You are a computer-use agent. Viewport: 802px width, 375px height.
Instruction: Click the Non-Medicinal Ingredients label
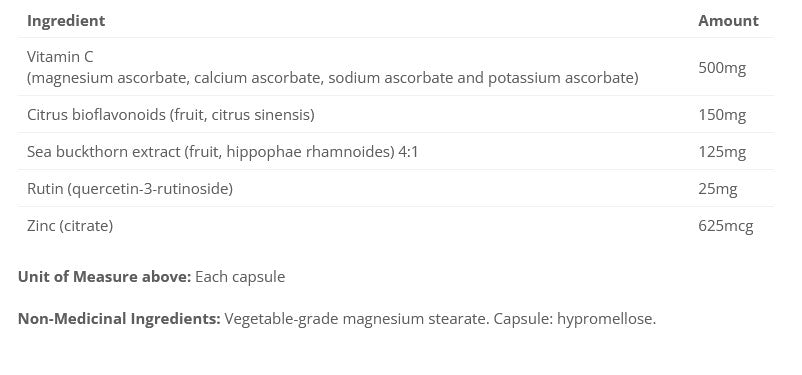119,319
